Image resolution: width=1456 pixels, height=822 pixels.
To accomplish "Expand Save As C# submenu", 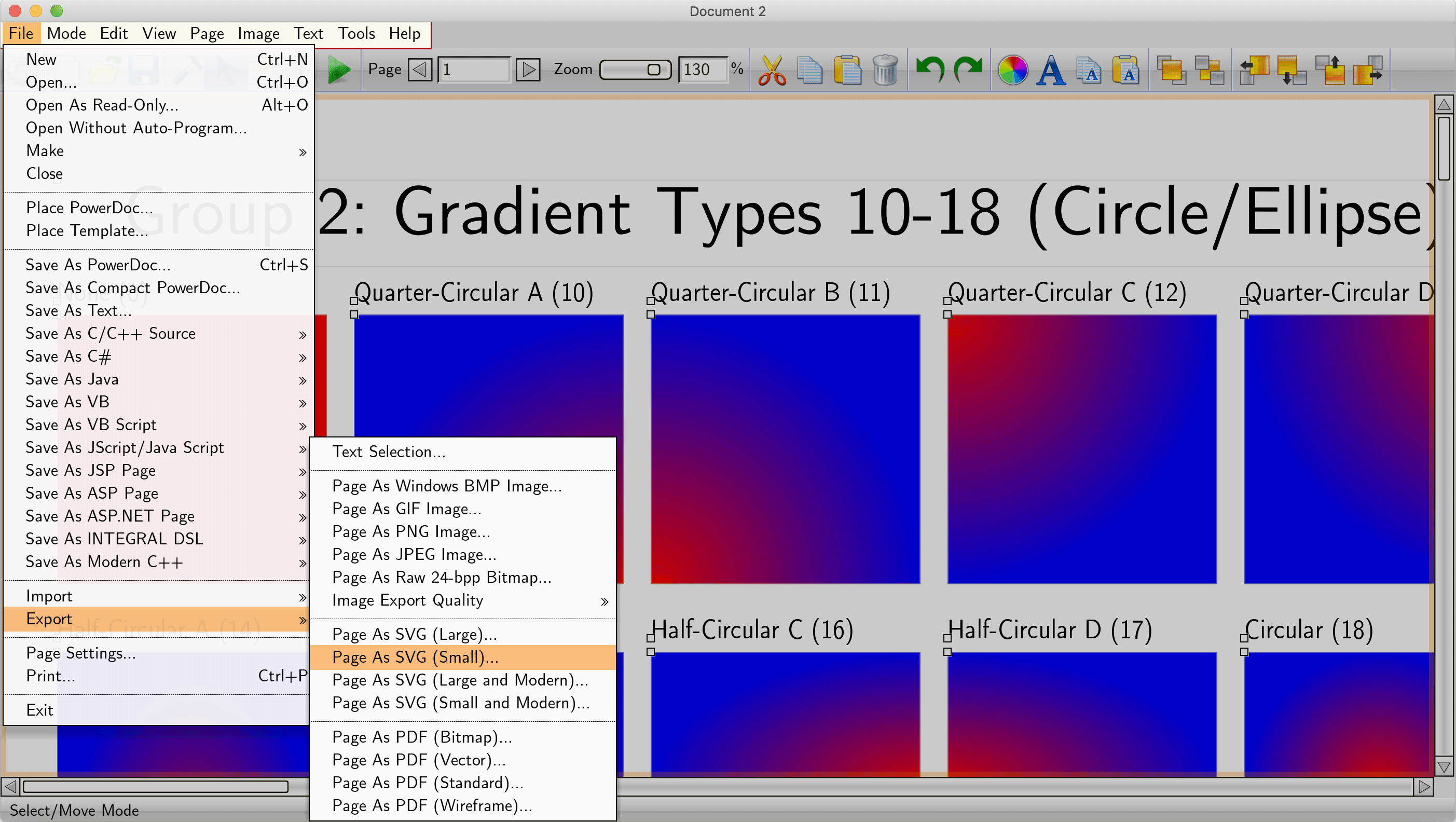I will click(158, 356).
